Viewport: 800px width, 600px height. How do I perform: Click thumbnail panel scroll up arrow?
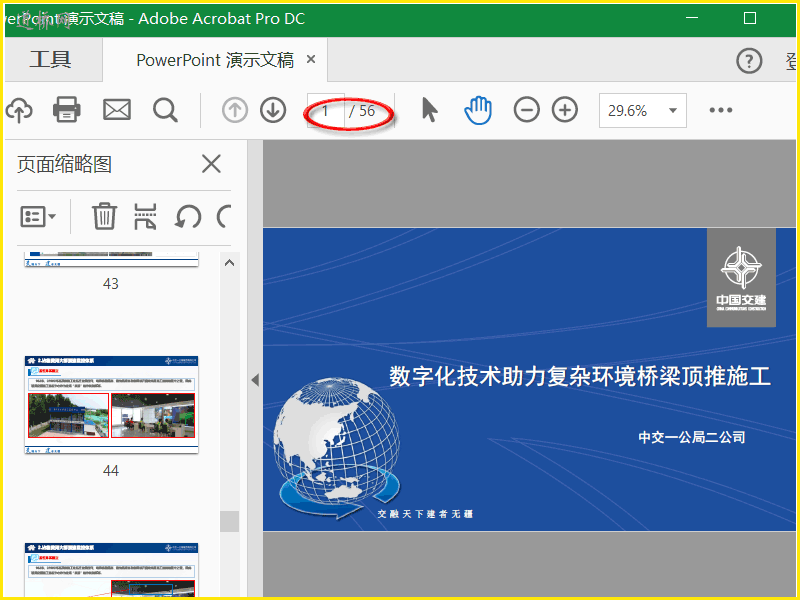pyautogui.click(x=230, y=263)
